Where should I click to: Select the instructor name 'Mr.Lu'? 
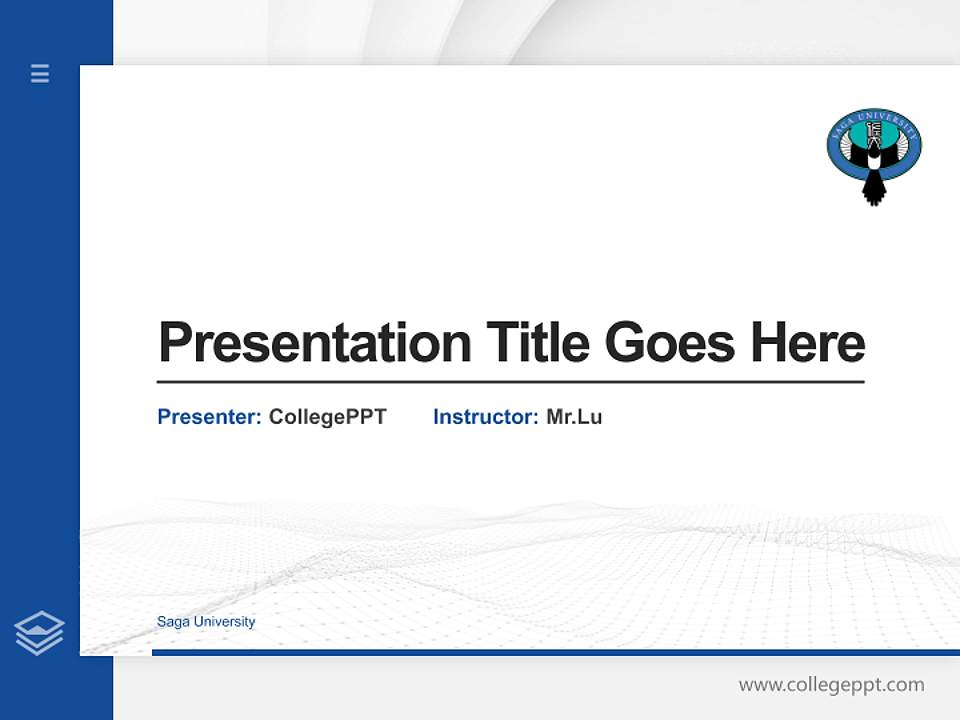574,417
